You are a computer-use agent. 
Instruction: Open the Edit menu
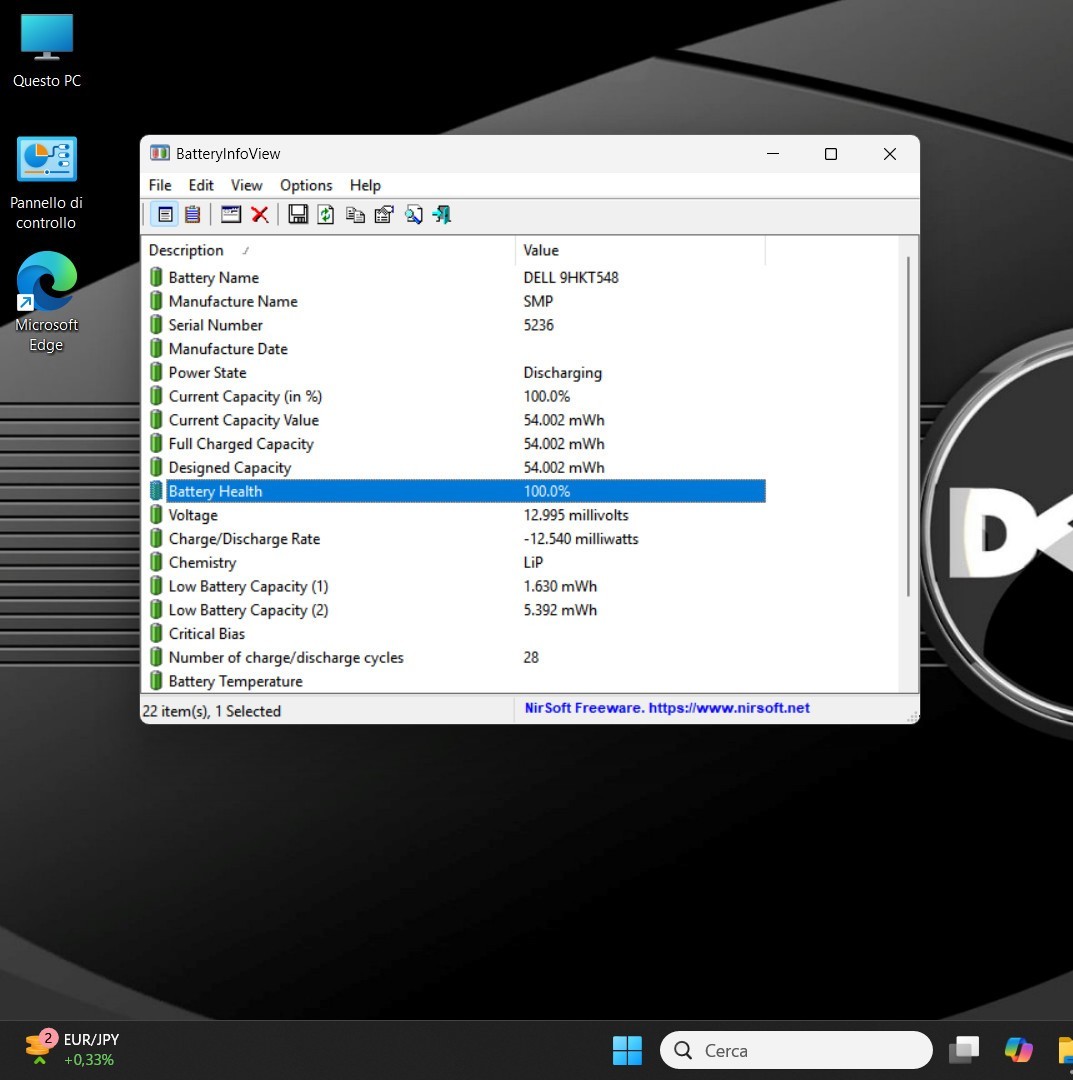tap(201, 185)
